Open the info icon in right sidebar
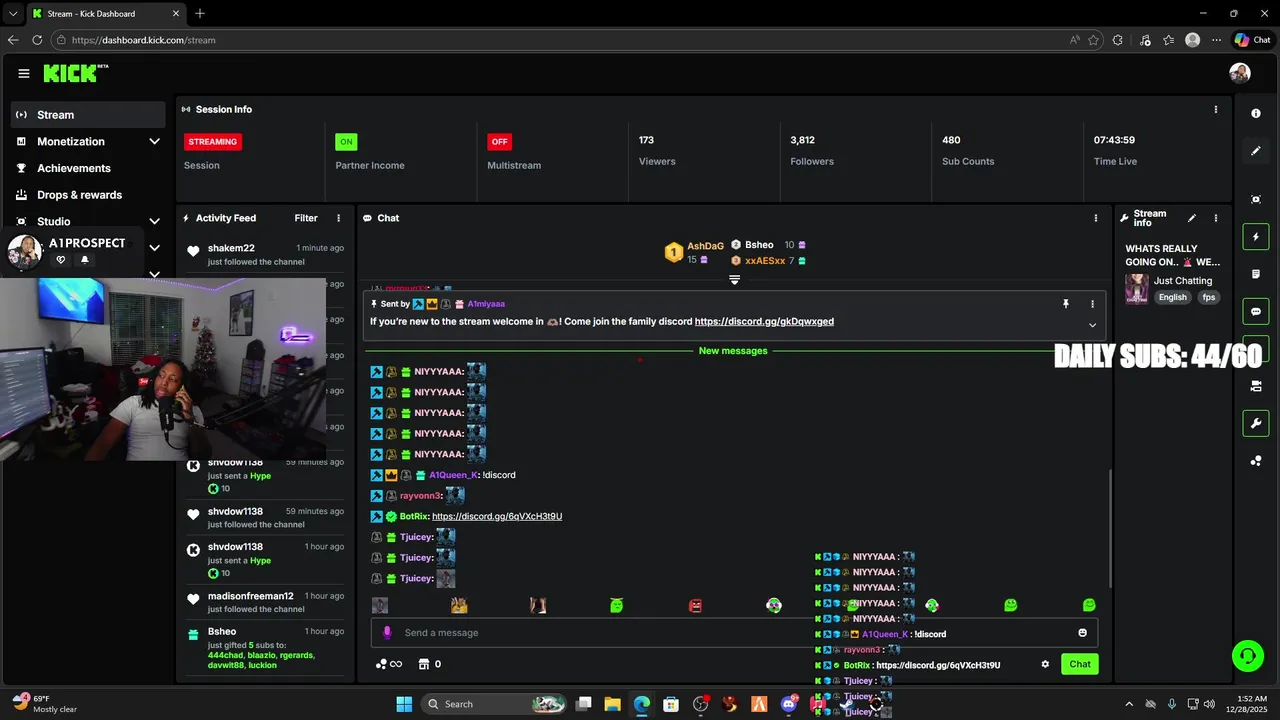 pyautogui.click(x=1256, y=114)
